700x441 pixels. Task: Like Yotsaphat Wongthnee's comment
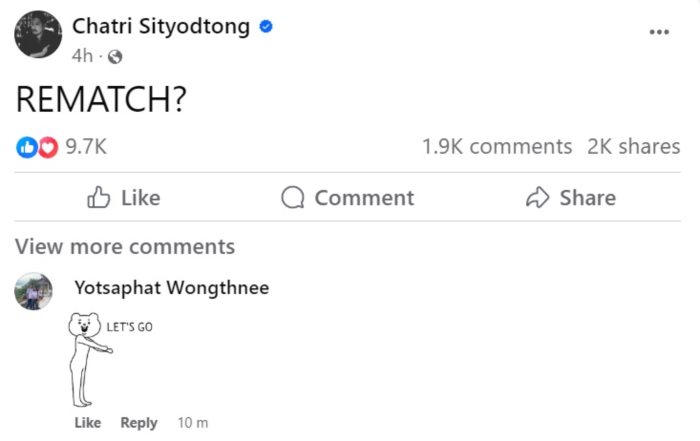(x=88, y=423)
